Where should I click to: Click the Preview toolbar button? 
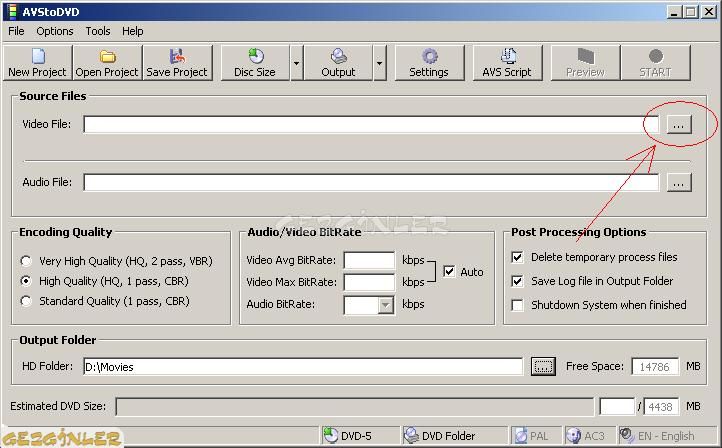(x=585, y=63)
